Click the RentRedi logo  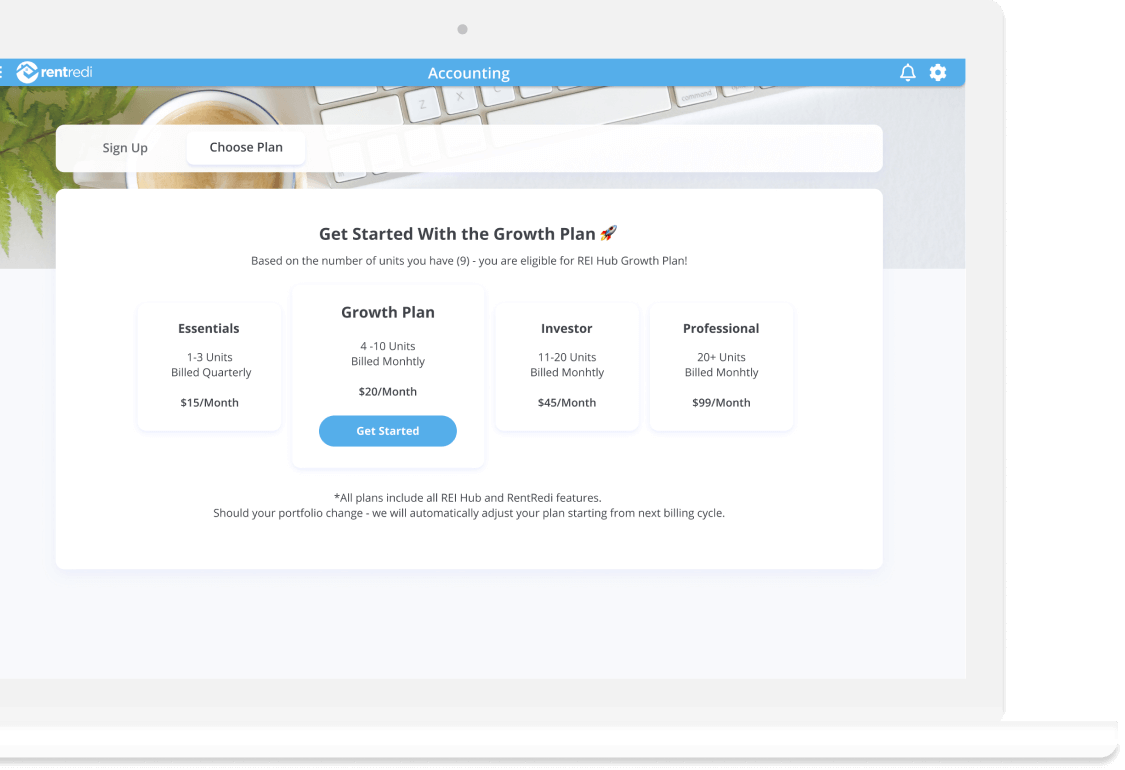tap(55, 72)
